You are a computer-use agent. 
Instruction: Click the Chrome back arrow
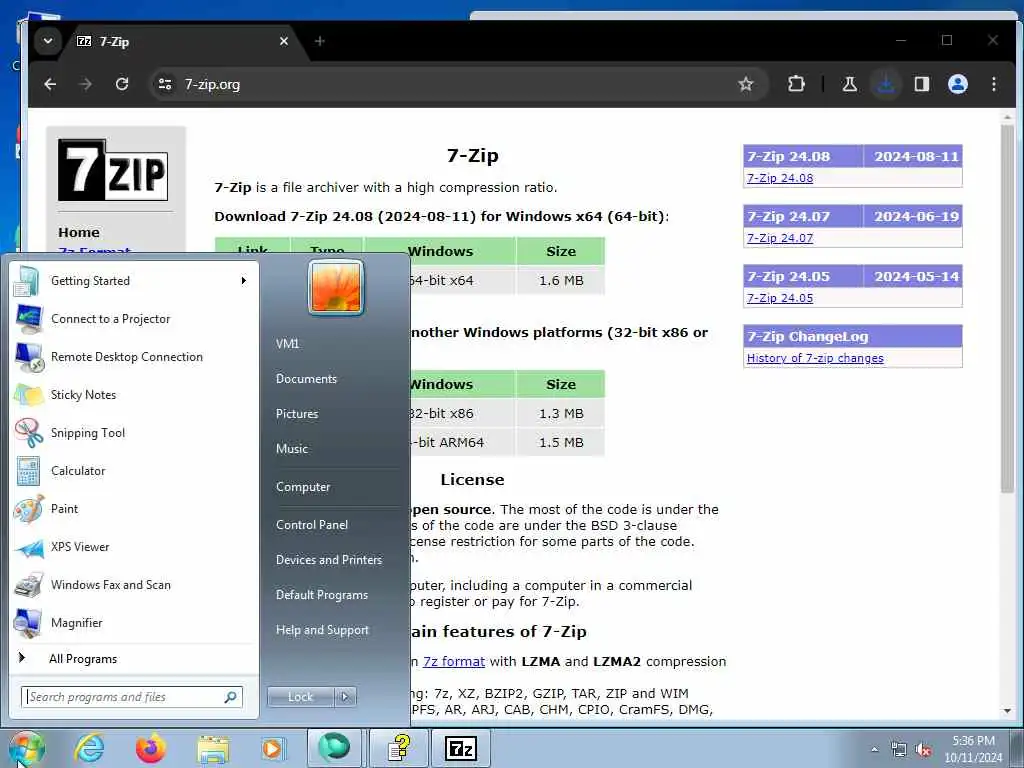tap(50, 84)
